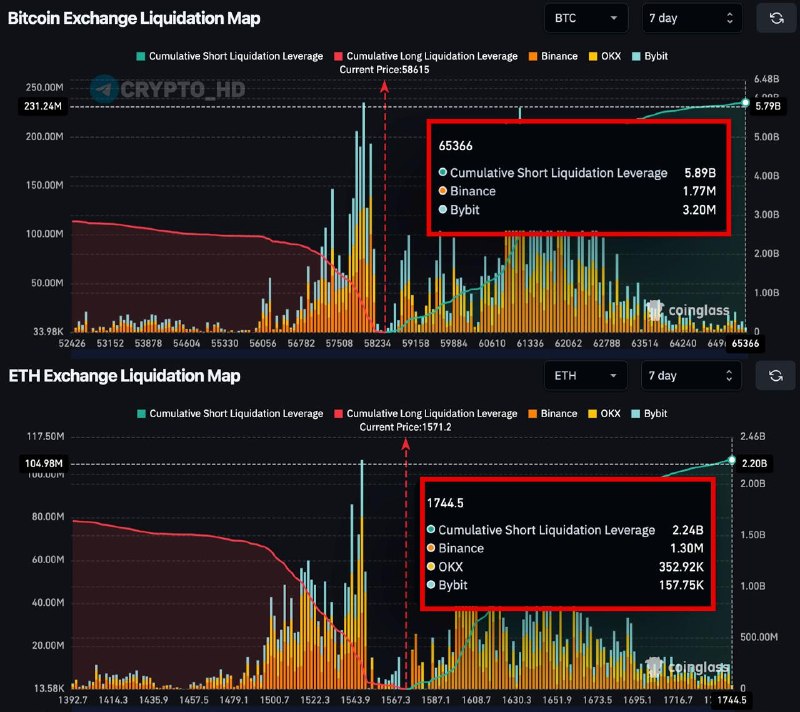Open the BTC coin dropdown
Screen dimensions: 800x712
tap(586, 18)
